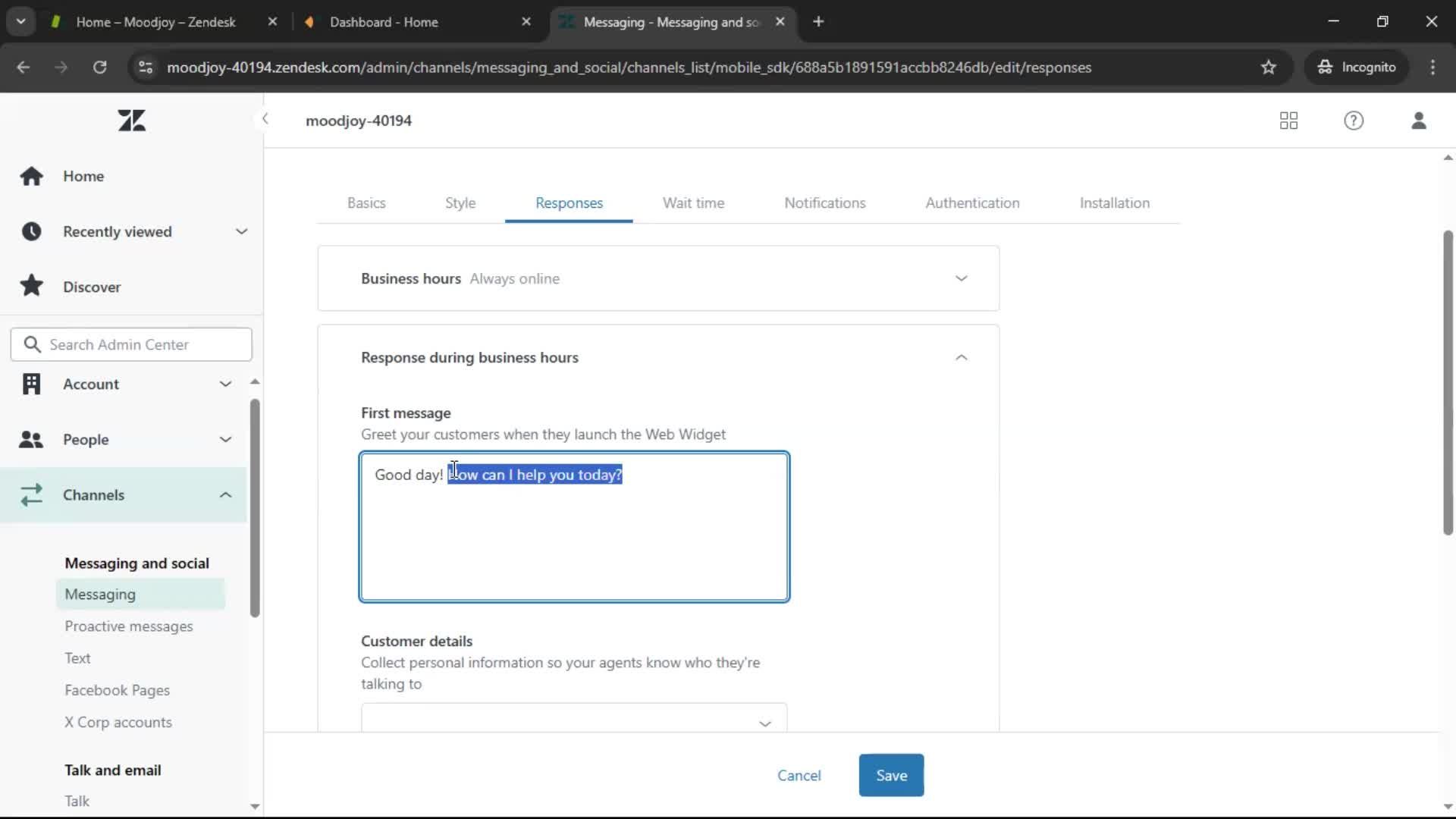Switch to the Style tab

coord(460,202)
